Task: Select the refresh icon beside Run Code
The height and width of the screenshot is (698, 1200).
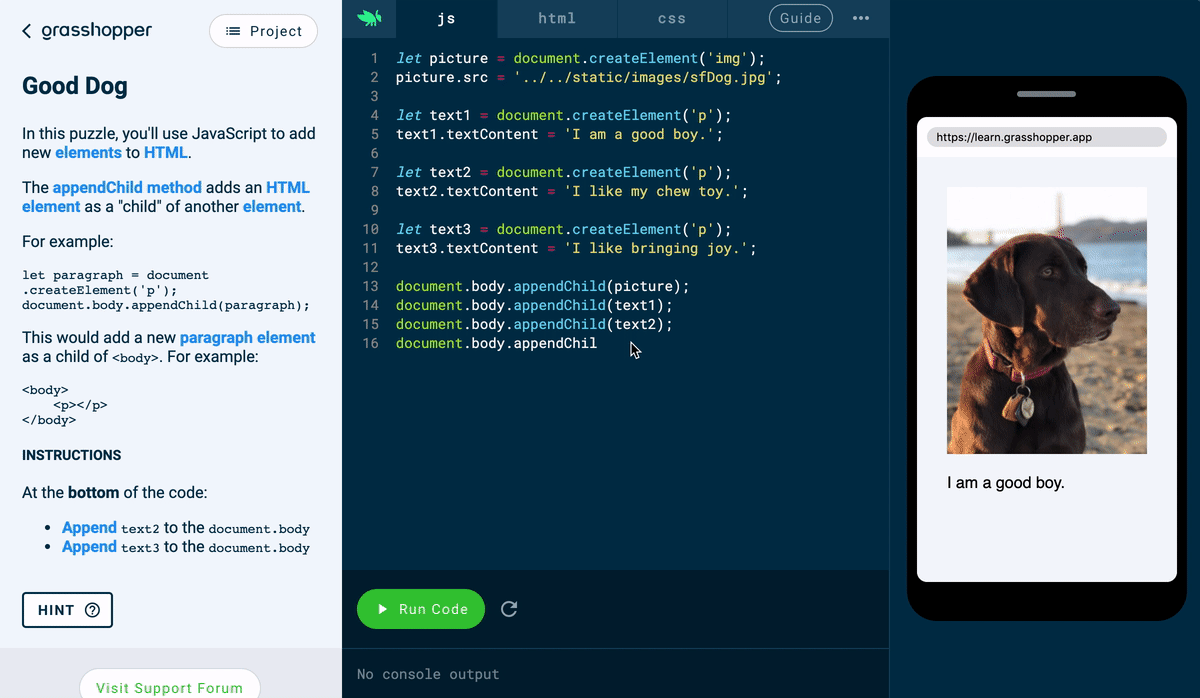Action: [x=509, y=608]
